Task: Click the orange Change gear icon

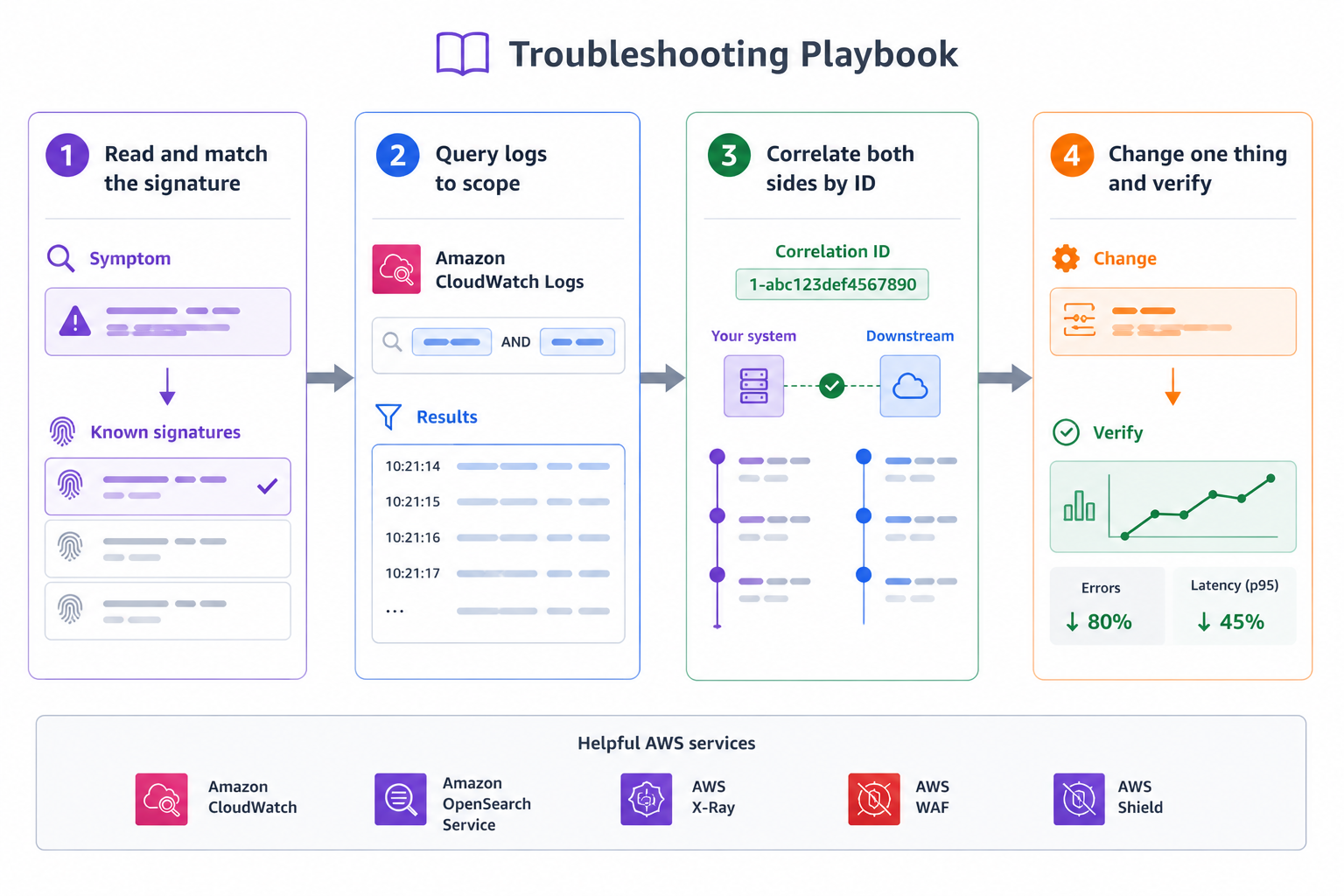Action: point(1066,258)
